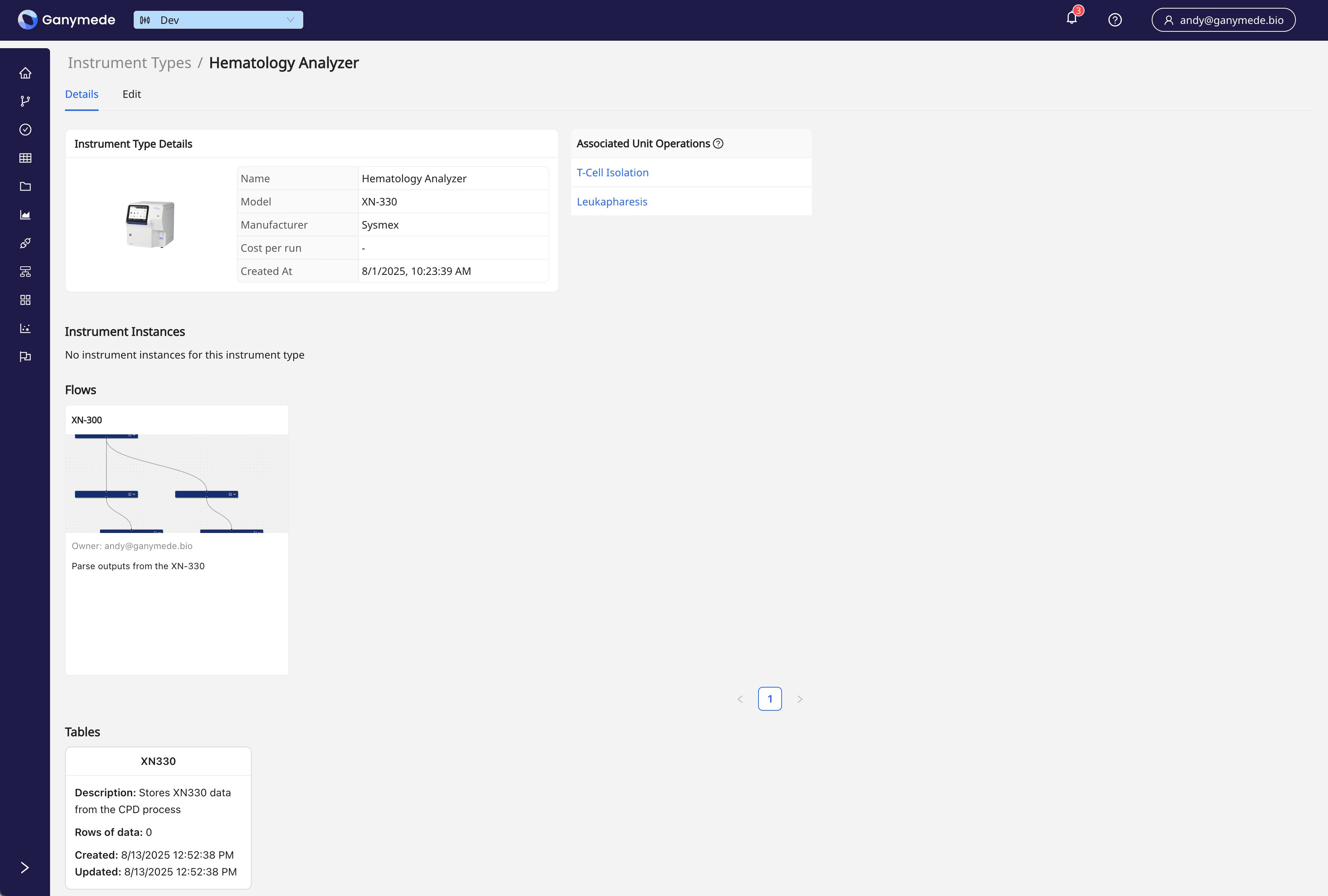Image resolution: width=1328 pixels, height=896 pixels.
Task: Switch to the Edit tab
Action: tap(131, 94)
